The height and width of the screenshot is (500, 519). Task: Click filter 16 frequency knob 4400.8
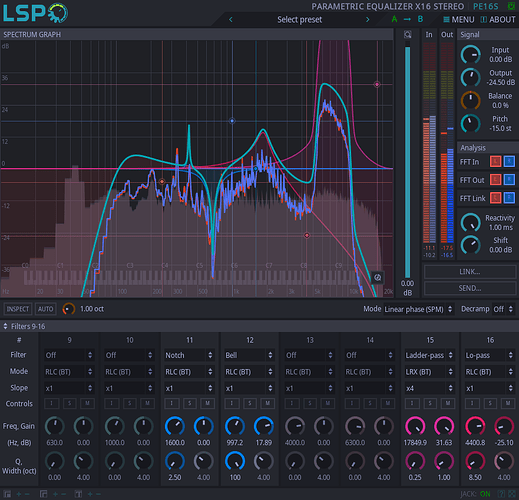click(x=475, y=426)
